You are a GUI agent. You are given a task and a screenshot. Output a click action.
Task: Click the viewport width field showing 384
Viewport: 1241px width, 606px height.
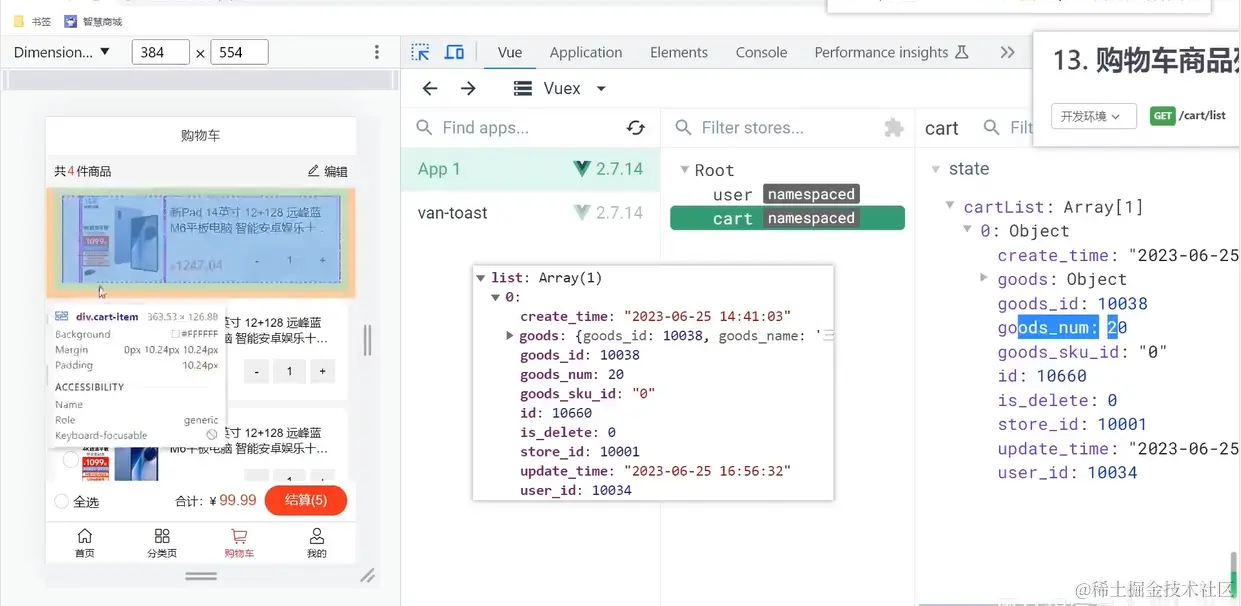160,52
